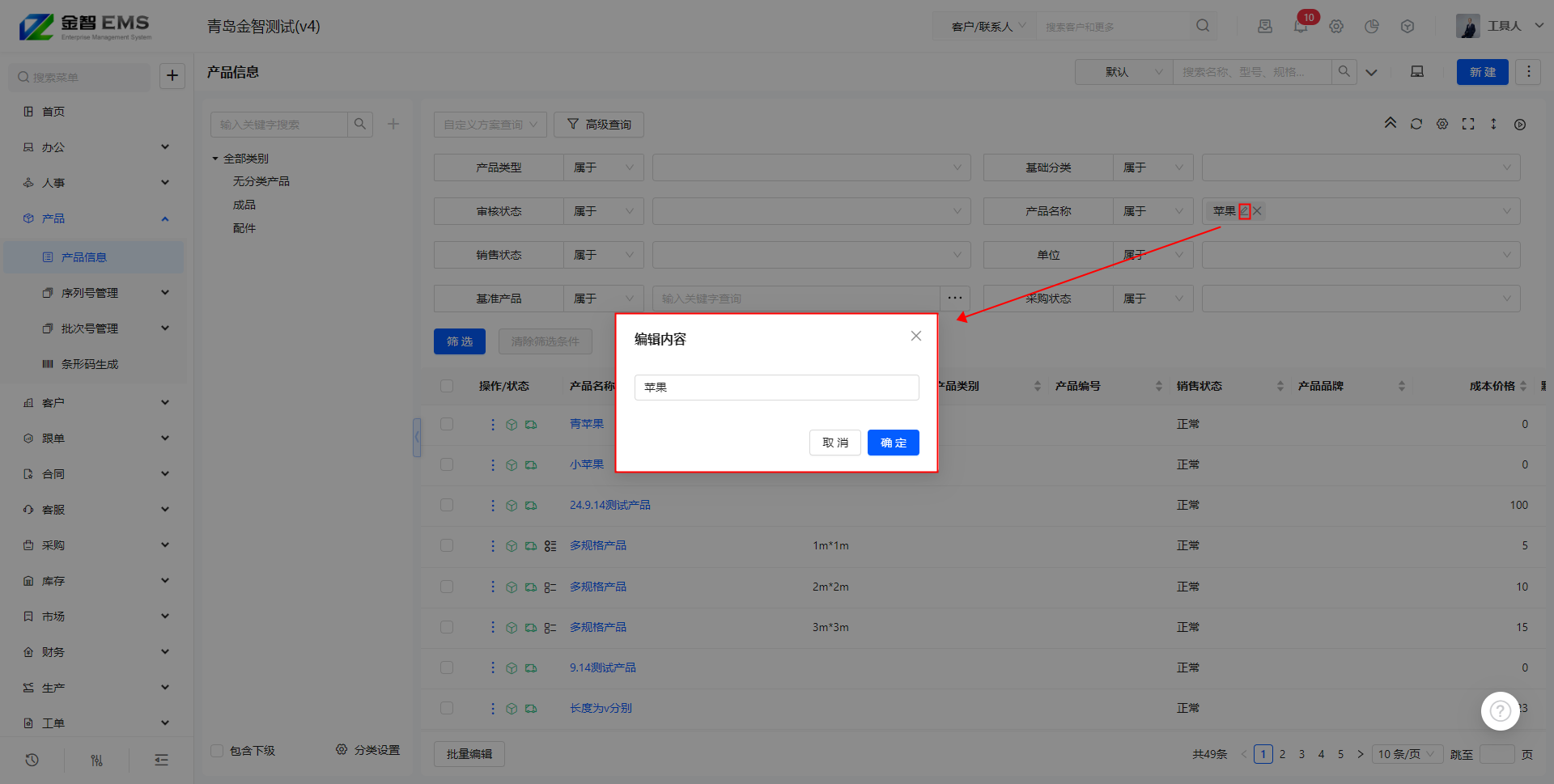This screenshot has width=1554, height=784.
Task: Enable the 包含下级 checkbox
Action: pyautogui.click(x=217, y=751)
